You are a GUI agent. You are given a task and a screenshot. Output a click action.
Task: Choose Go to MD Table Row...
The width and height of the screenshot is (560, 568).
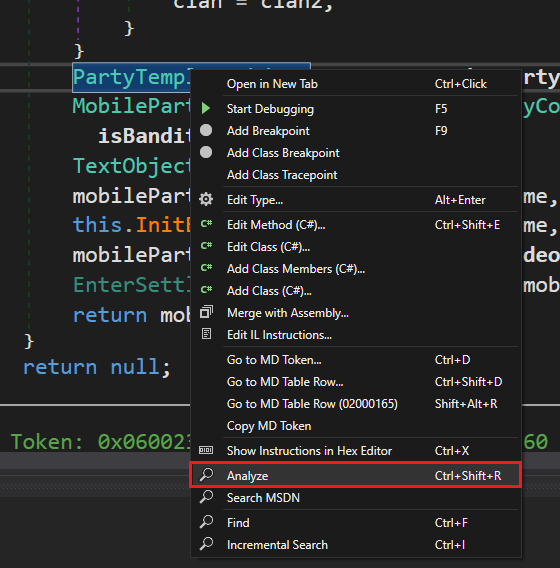click(356, 382)
